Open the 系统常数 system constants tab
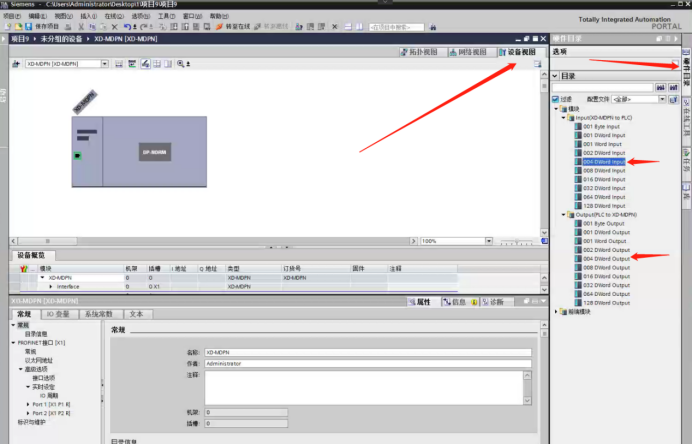Image resolution: width=692 pixels, height=444 pixels. pos(98,314)
